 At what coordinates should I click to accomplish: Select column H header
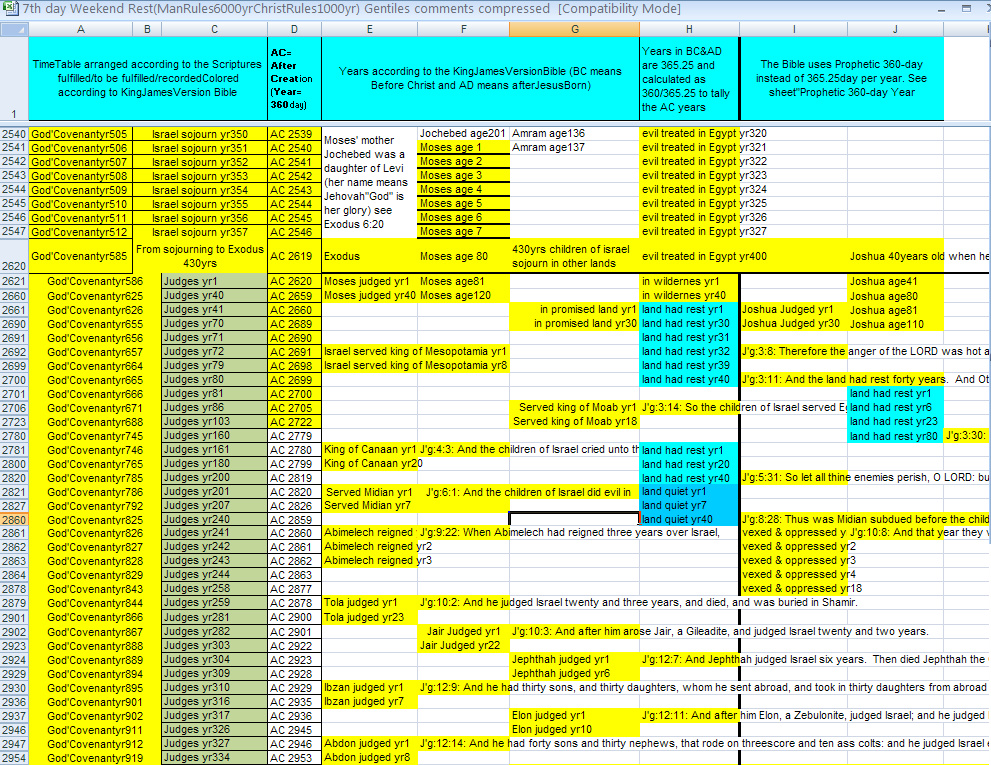690,29
